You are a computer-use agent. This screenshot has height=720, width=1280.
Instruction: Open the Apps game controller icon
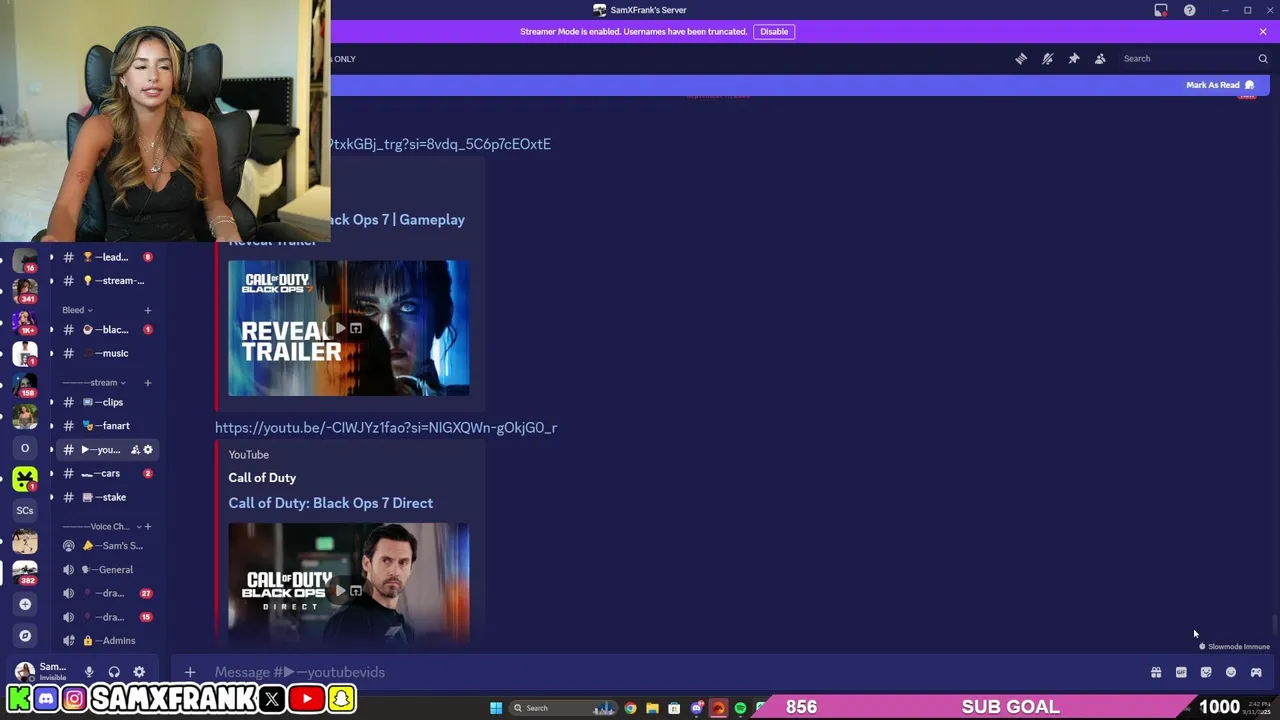[x=1256, y=672]
